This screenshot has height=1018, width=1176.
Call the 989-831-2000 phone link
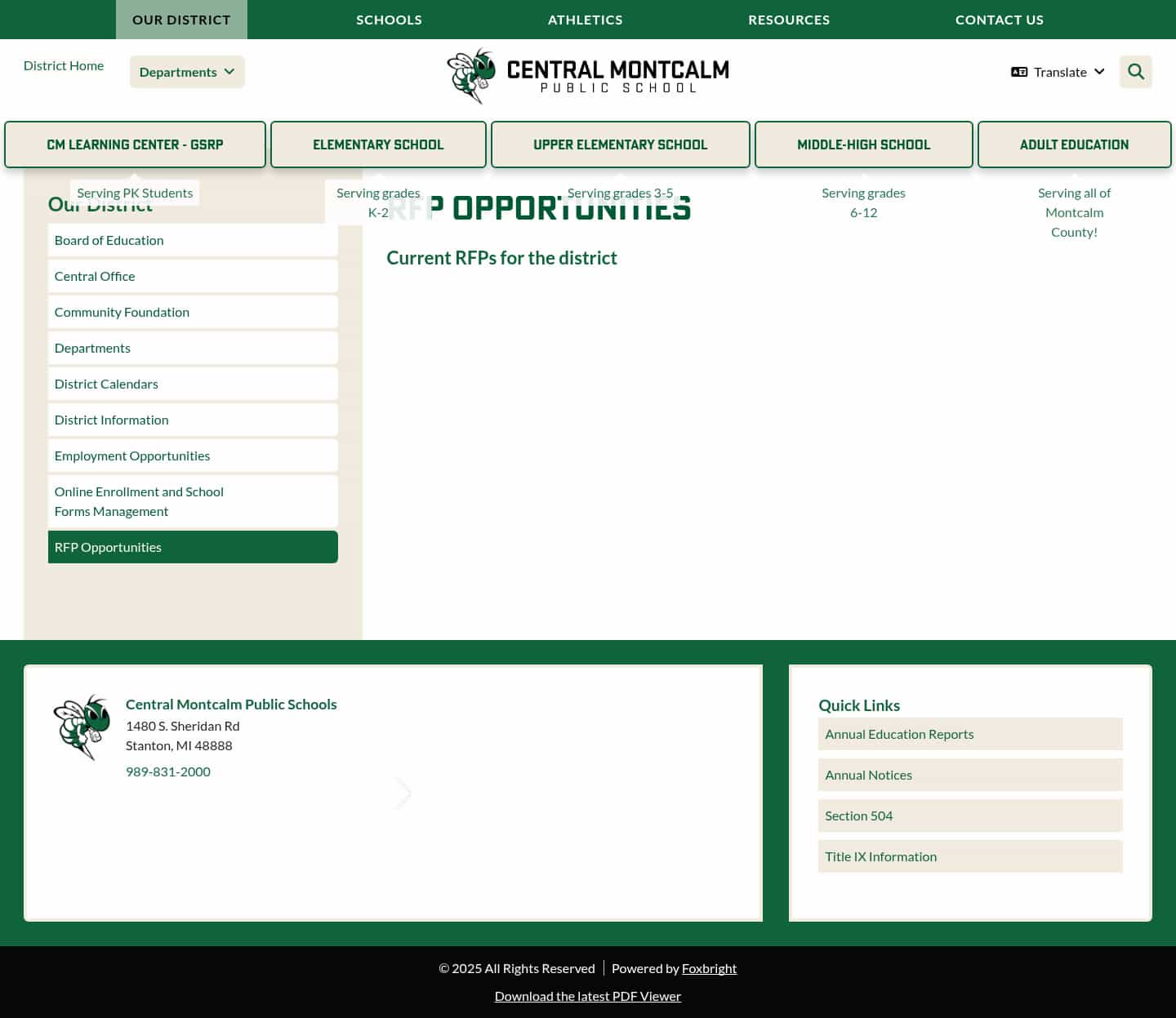(x=168, y=771)
